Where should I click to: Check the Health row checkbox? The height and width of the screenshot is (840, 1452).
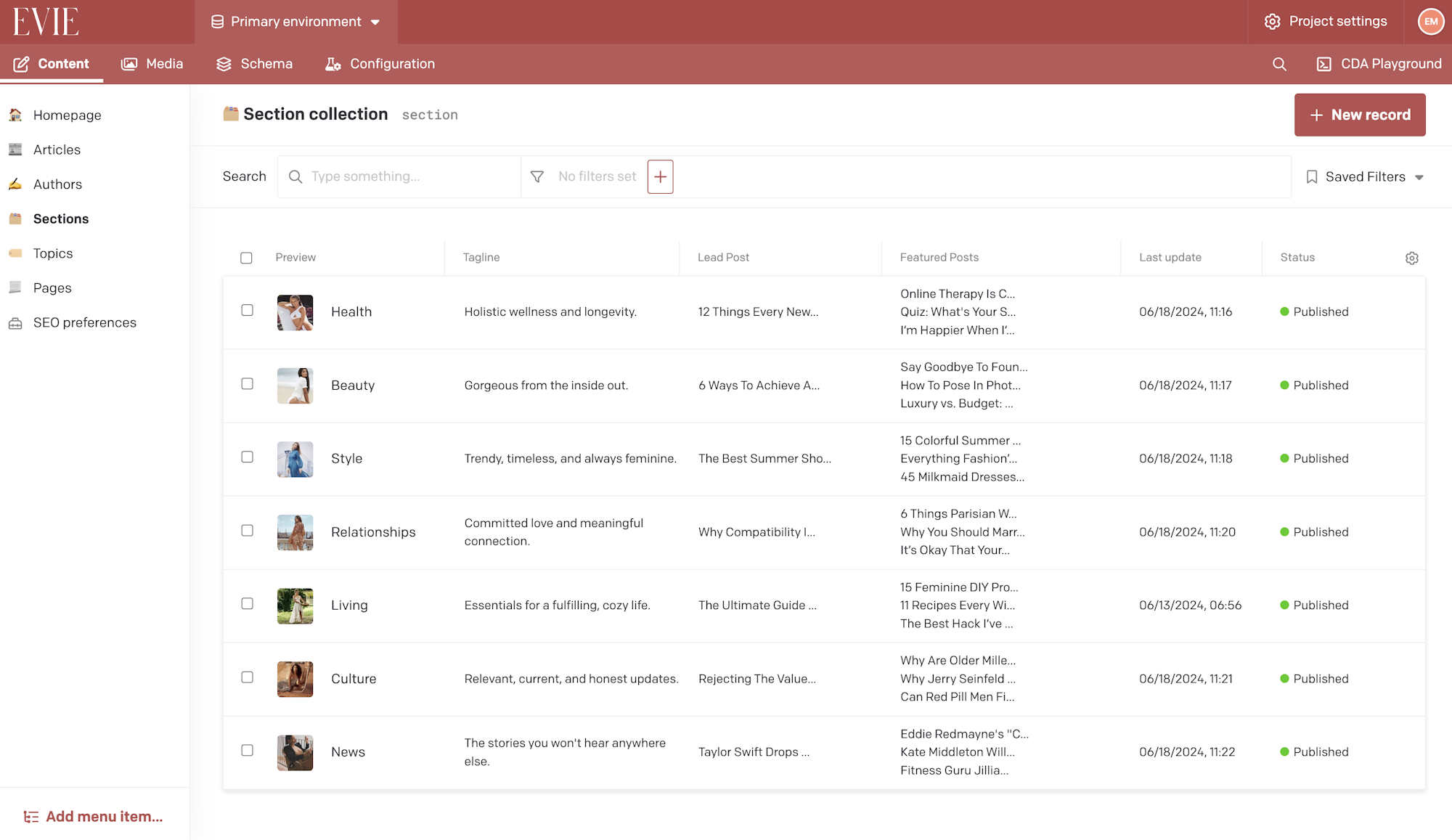point(247,311)
